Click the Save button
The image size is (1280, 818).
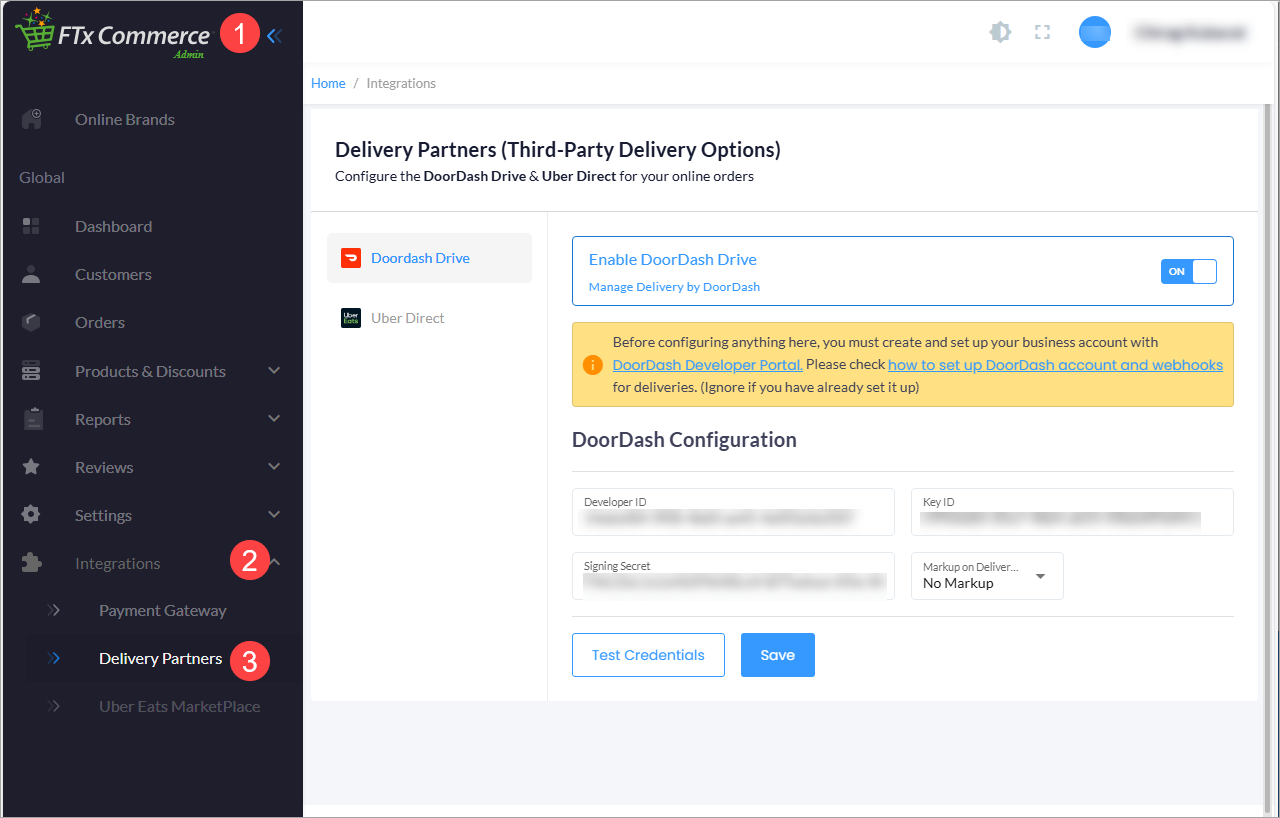(778, 655)
